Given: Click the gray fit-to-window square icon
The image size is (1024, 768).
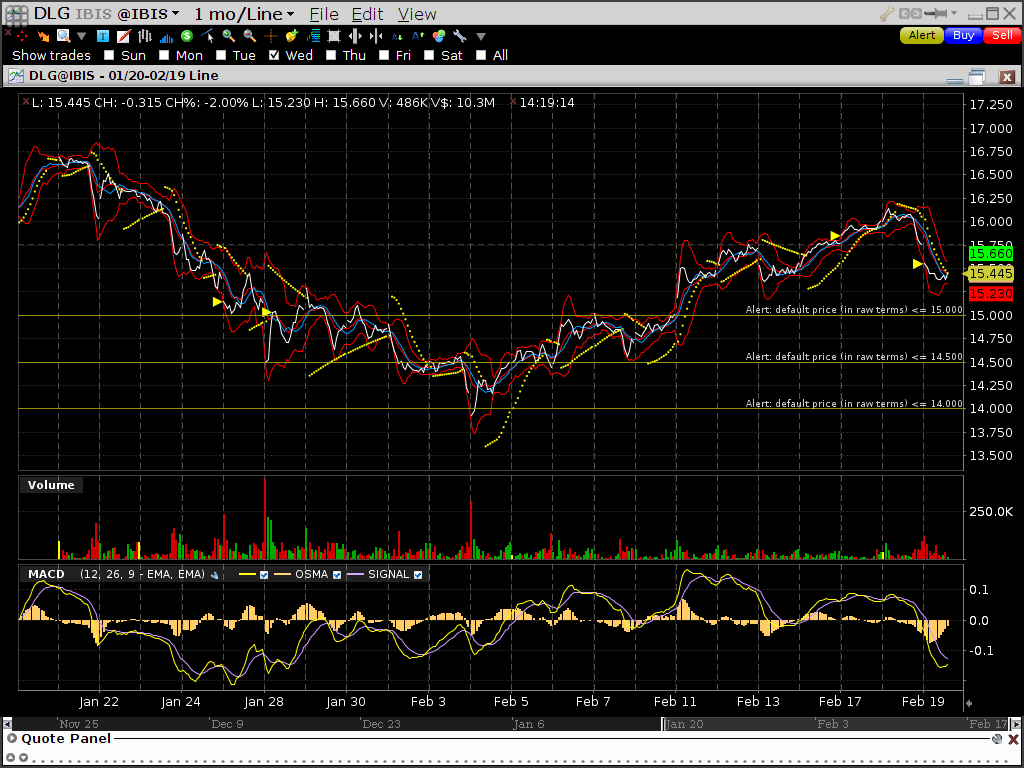Looking at the screenshot, I should tap(334, 36).
